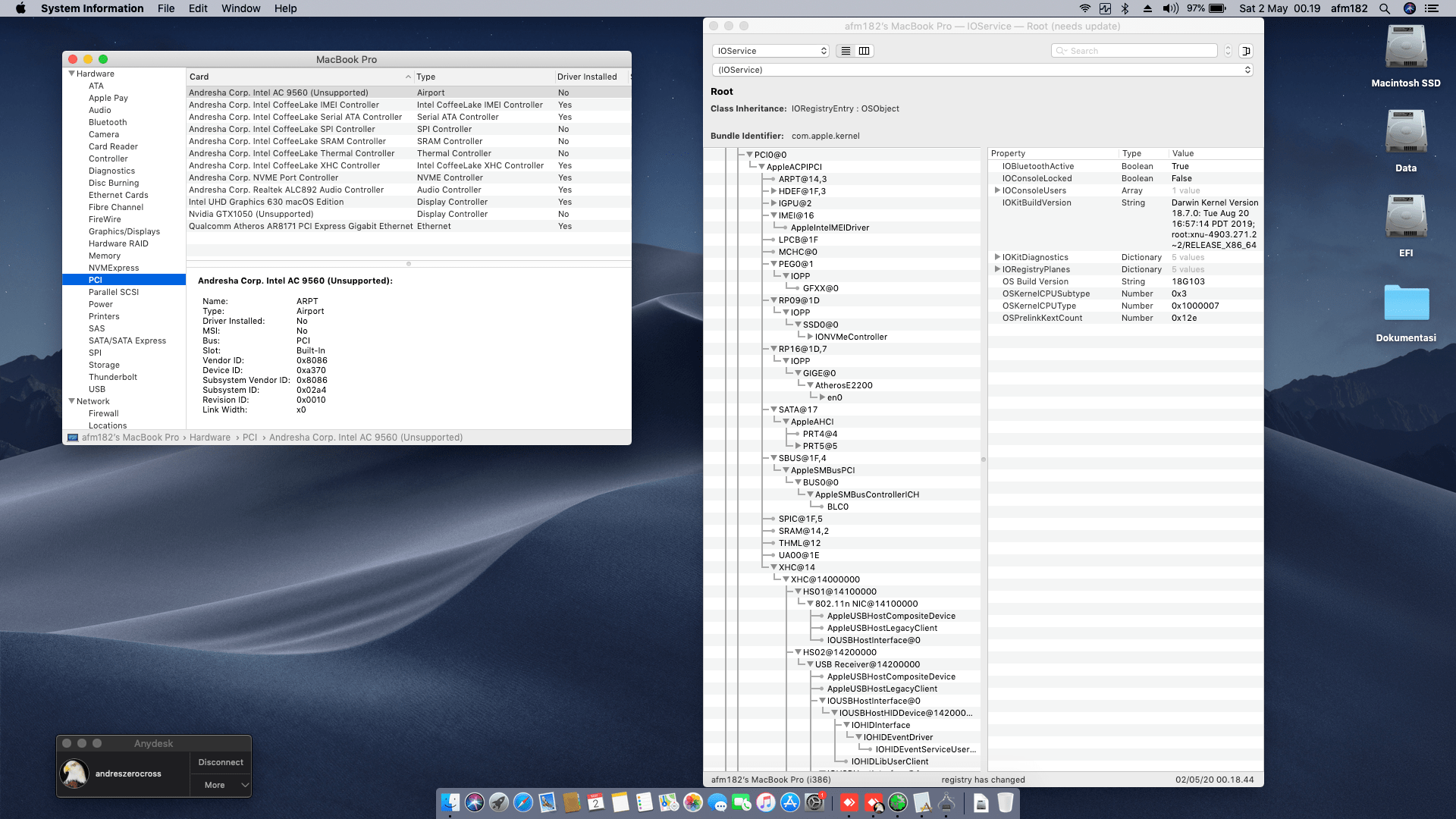1456x819 pixels.
Task: Collapse the Network section in sidebar
Action: [72, 401]
